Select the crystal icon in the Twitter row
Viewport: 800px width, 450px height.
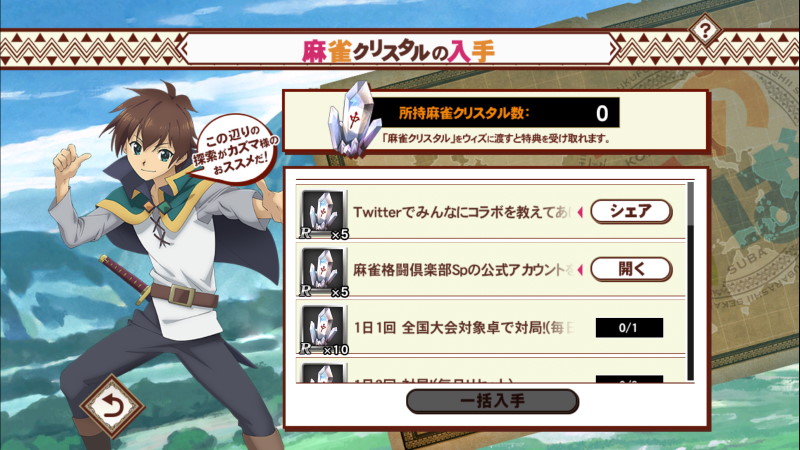323,213
